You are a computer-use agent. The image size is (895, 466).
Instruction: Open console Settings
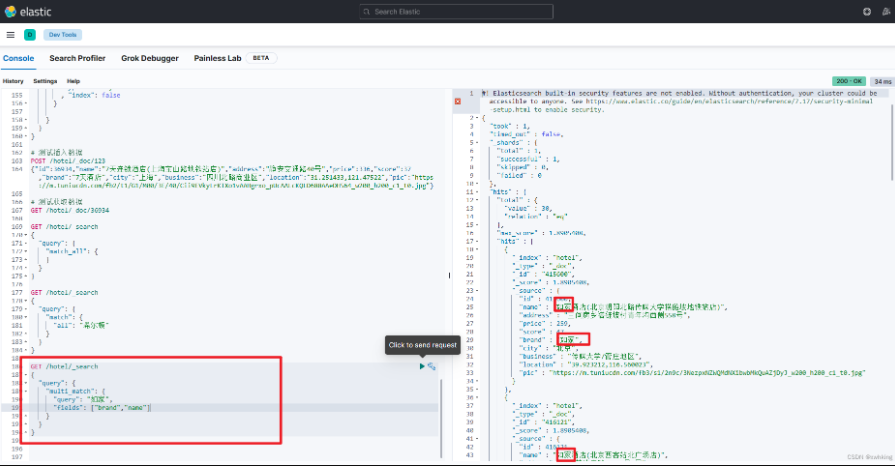[x=45, y=81]
